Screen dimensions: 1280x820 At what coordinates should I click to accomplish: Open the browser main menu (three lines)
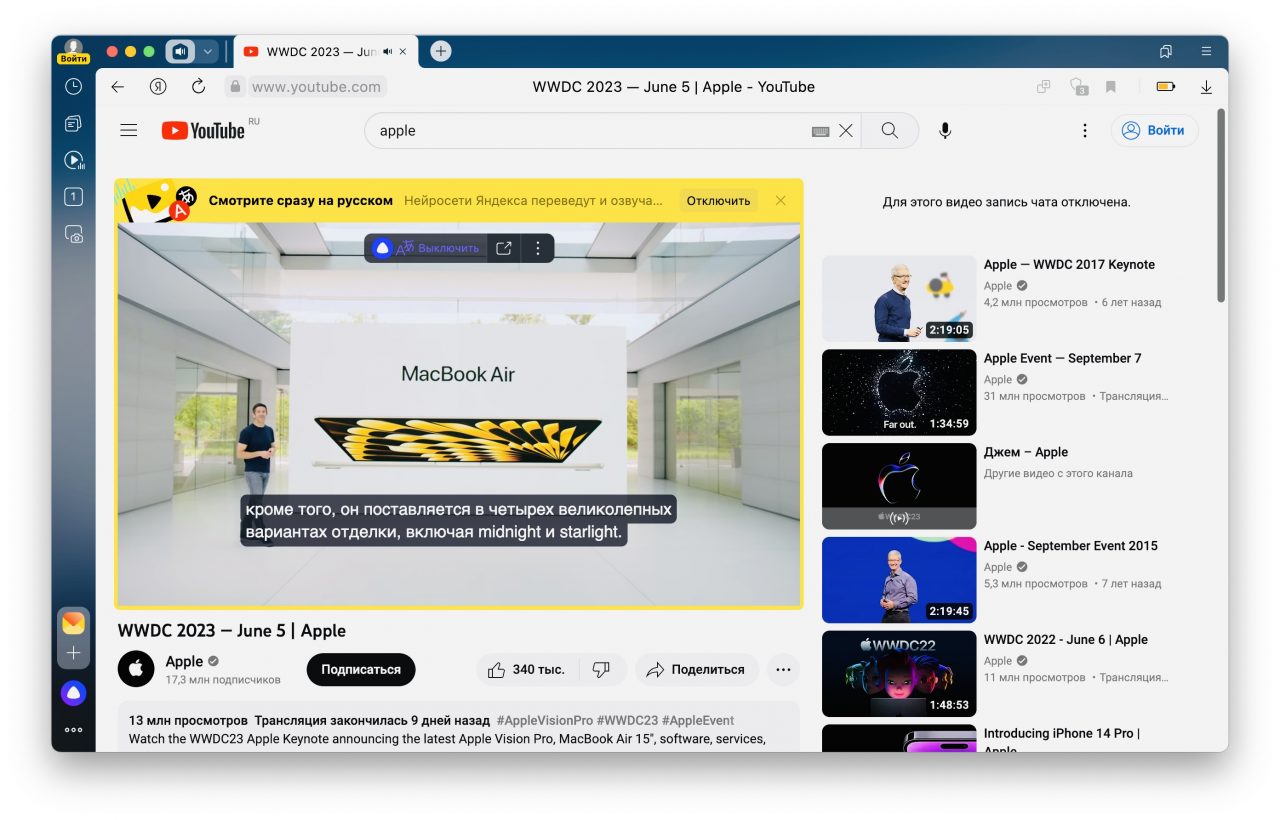[x=1207, y=51]
